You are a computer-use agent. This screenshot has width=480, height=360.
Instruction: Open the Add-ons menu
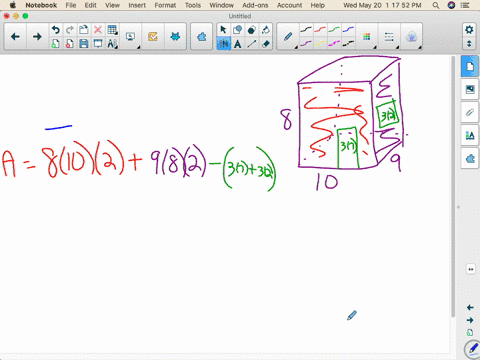pyautogui.click(x=255, y=5)
